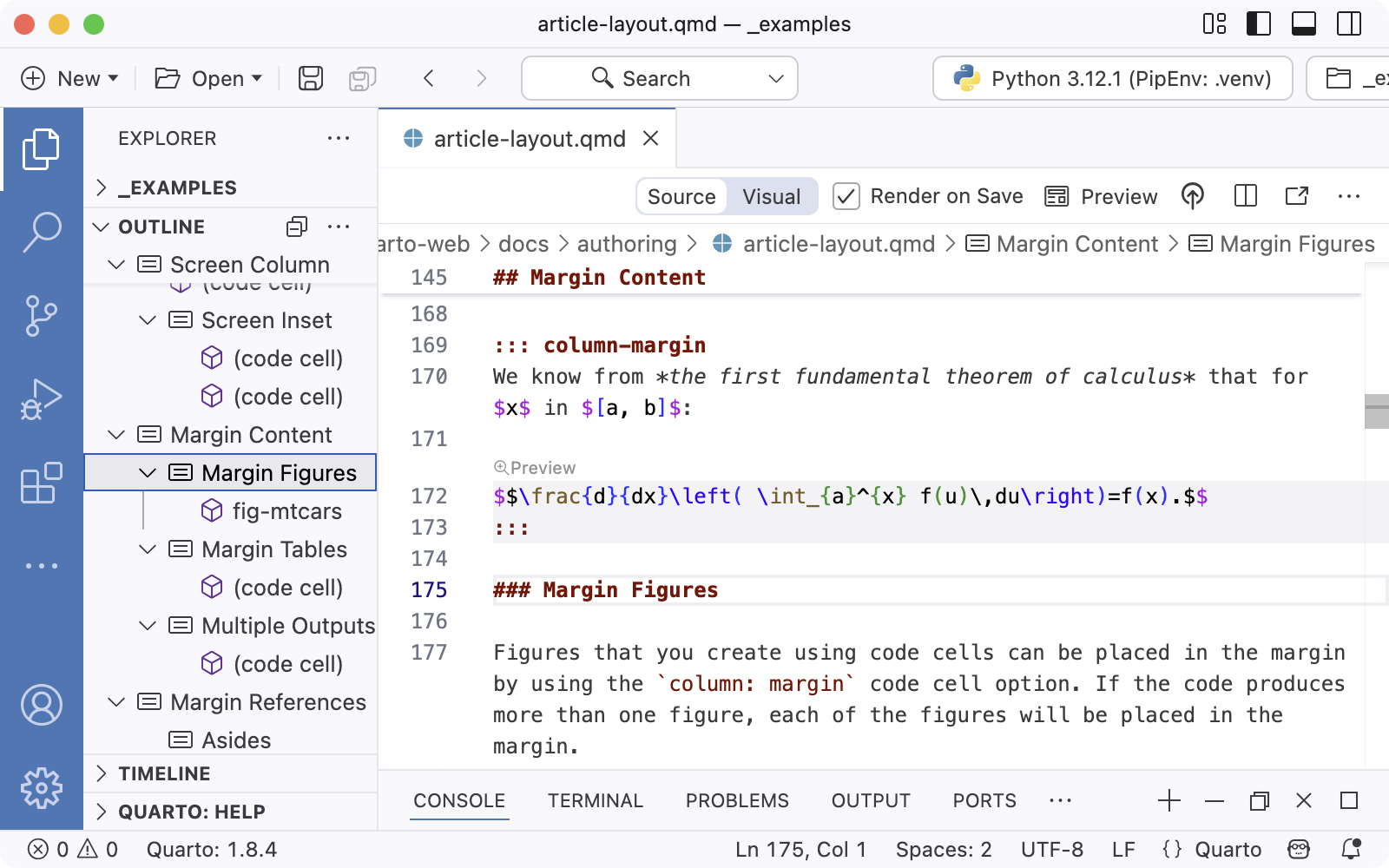This screenshot has width=1389, height=868.
Task: Open the New file dropdown
Action: pyautogui.click(x=69, y=79)
